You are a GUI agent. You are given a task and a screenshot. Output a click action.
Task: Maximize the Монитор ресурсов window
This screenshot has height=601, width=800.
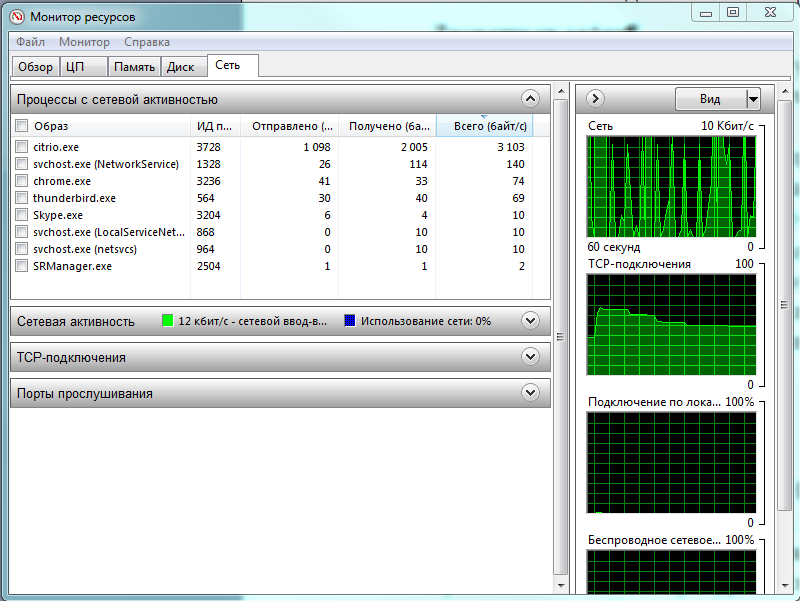pos(733,13)
